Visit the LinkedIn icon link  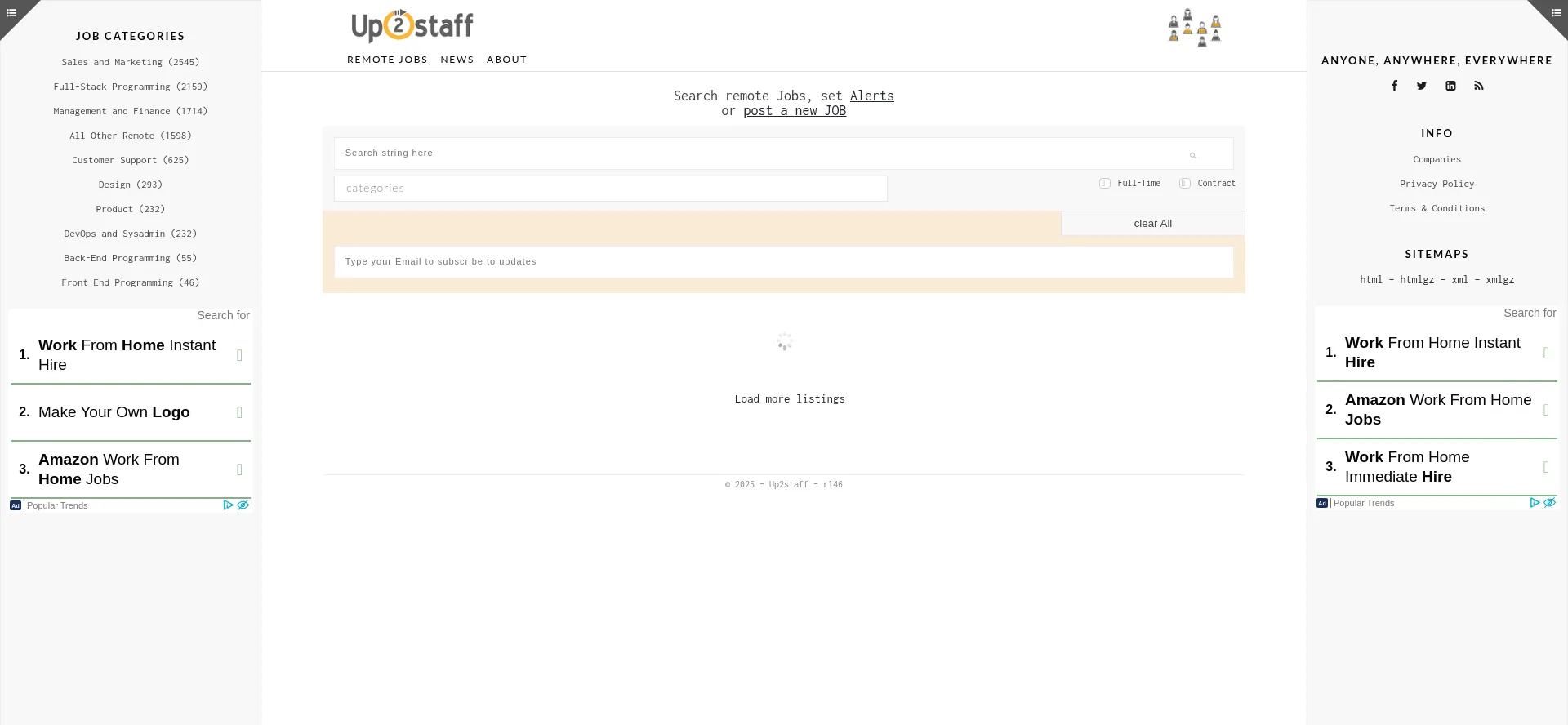(x=1450, y=86)
